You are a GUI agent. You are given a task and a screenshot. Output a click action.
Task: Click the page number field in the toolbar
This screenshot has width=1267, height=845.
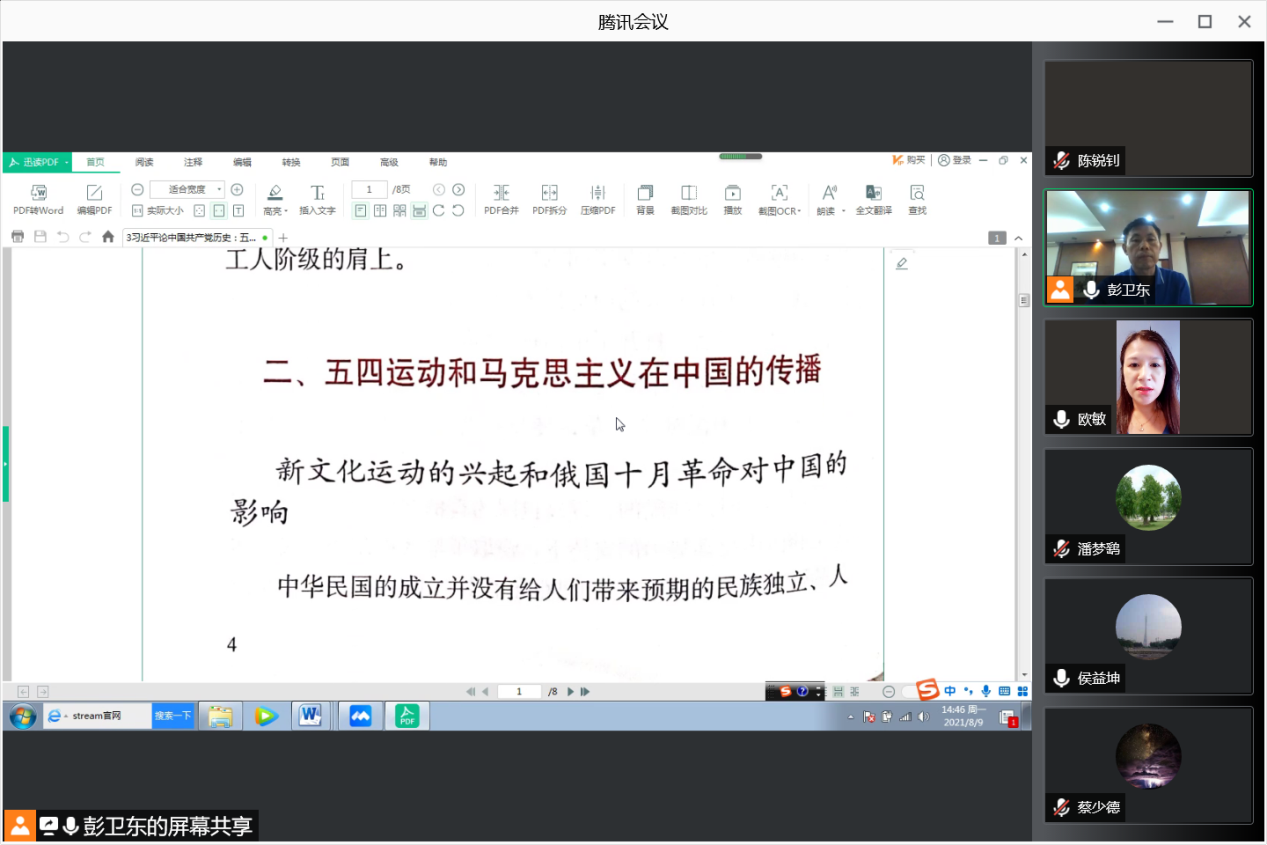coord(369,190)
